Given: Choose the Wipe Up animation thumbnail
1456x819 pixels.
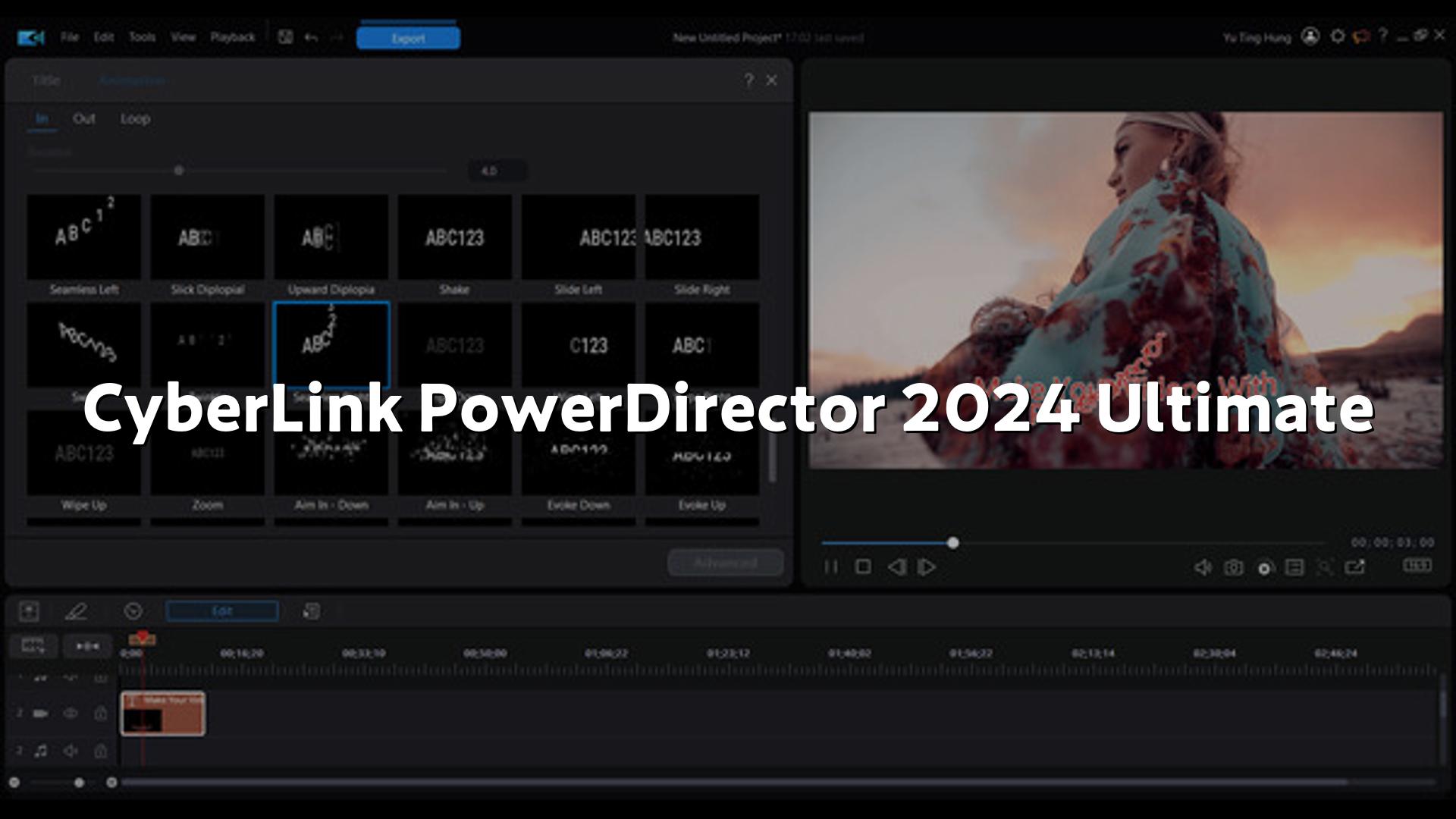Looking at the screenshot, I should tap(84, 453).
